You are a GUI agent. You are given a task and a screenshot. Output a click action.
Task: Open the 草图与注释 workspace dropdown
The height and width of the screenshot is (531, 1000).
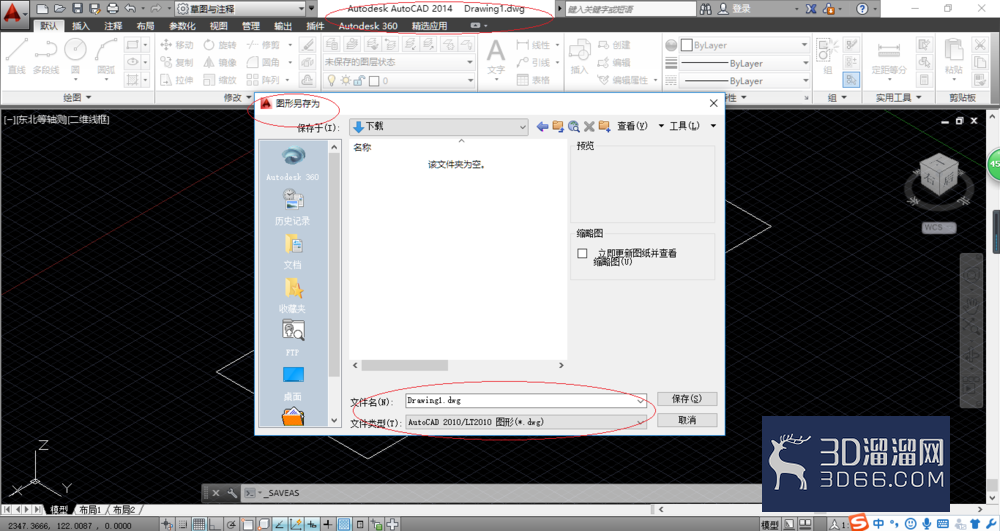point(241,9)
